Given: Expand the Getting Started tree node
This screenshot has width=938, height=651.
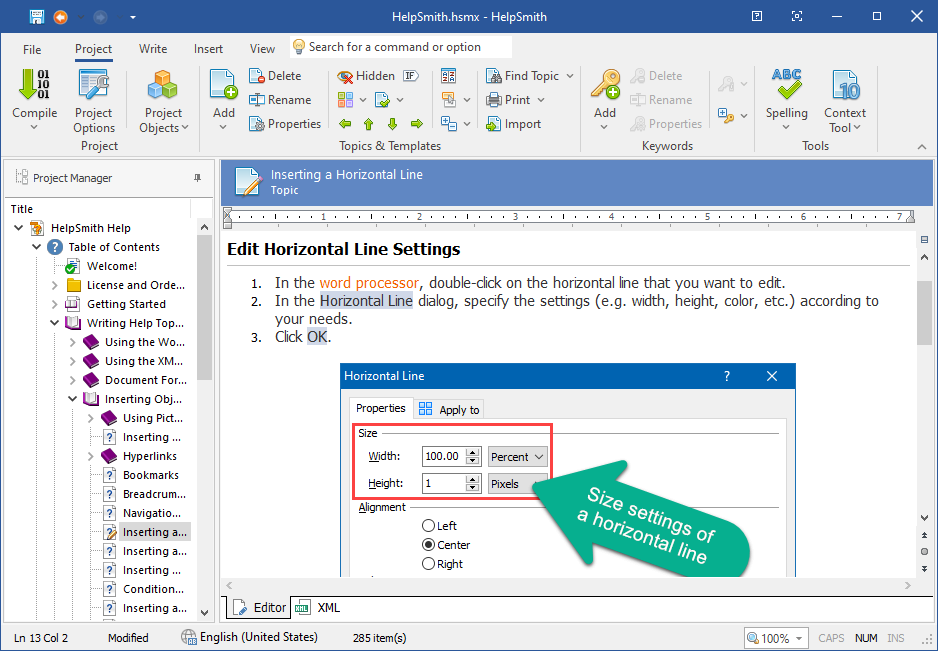Looking at the screenshot, I should click(54, 304).
